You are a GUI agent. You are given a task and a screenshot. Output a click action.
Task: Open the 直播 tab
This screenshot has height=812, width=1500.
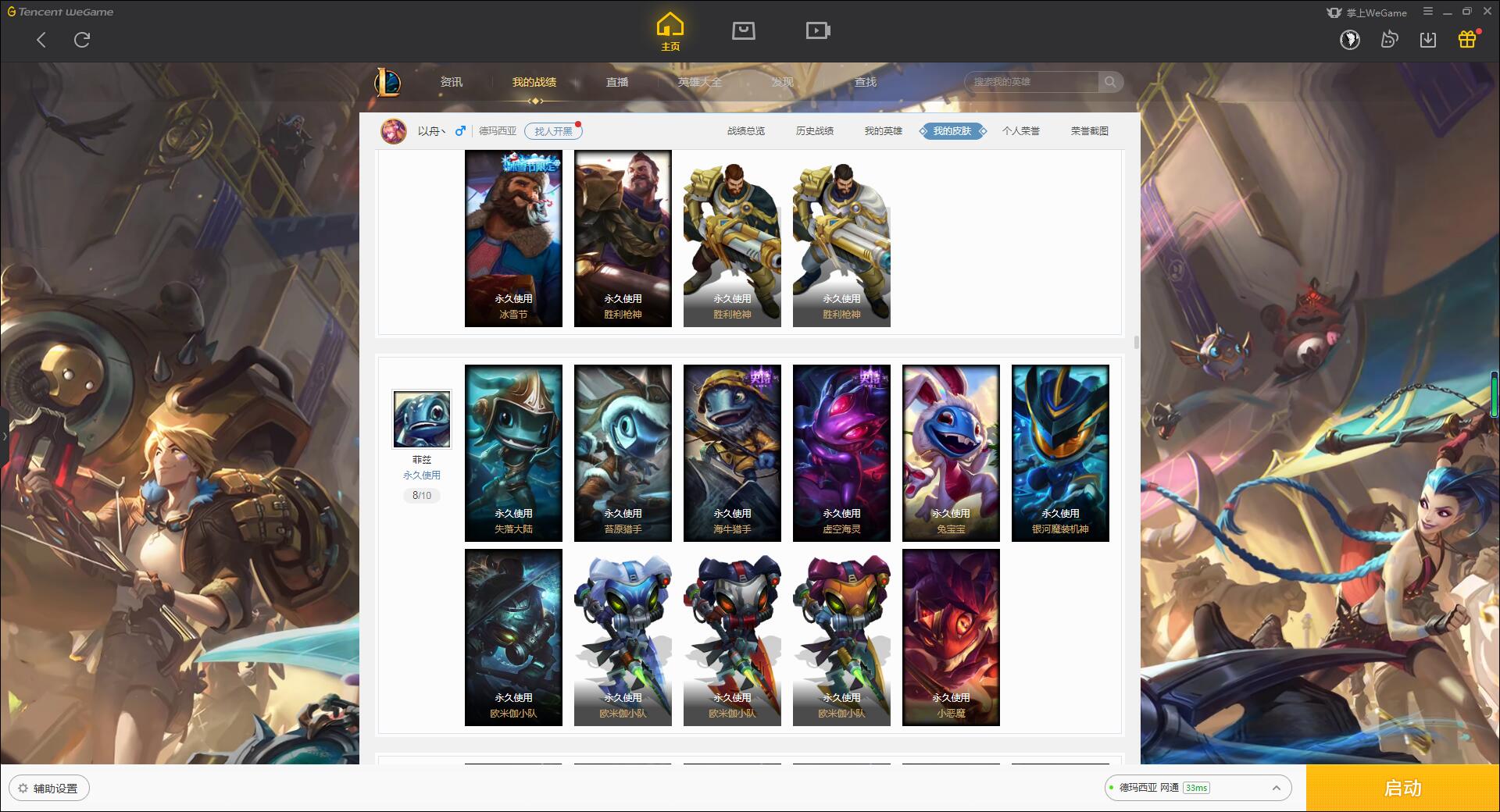pos(617,82)
